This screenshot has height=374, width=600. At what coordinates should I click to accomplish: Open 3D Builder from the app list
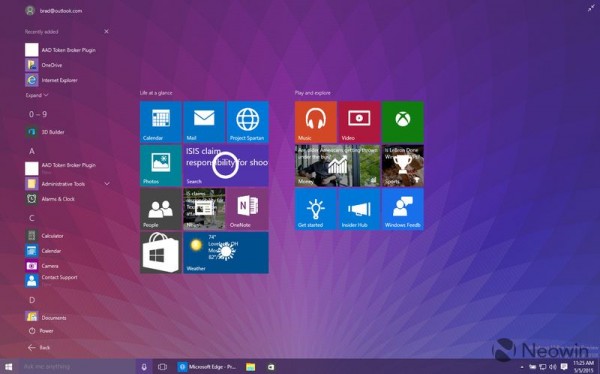click(45, 132)
